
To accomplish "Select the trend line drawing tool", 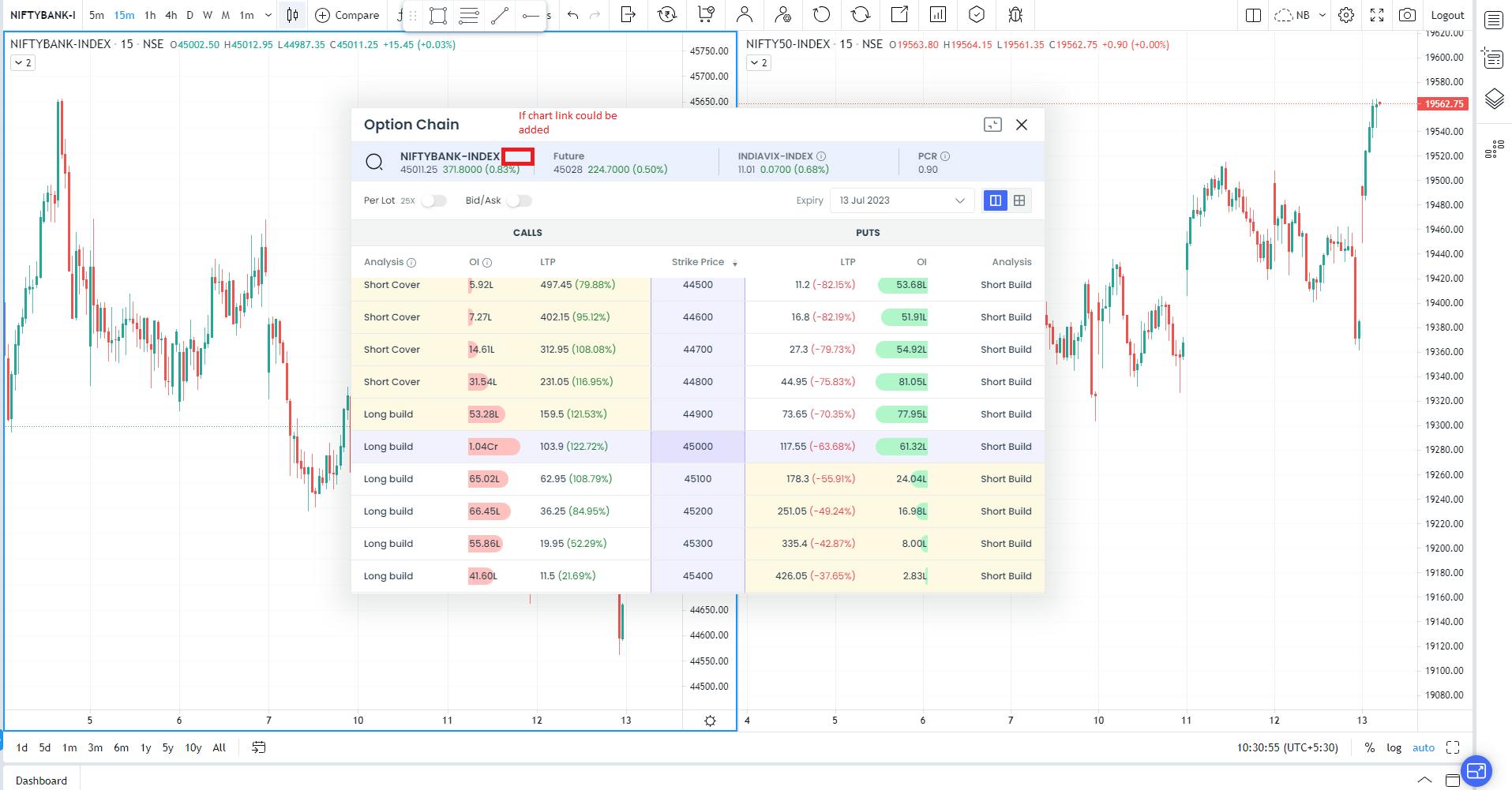I will [499, 15].
